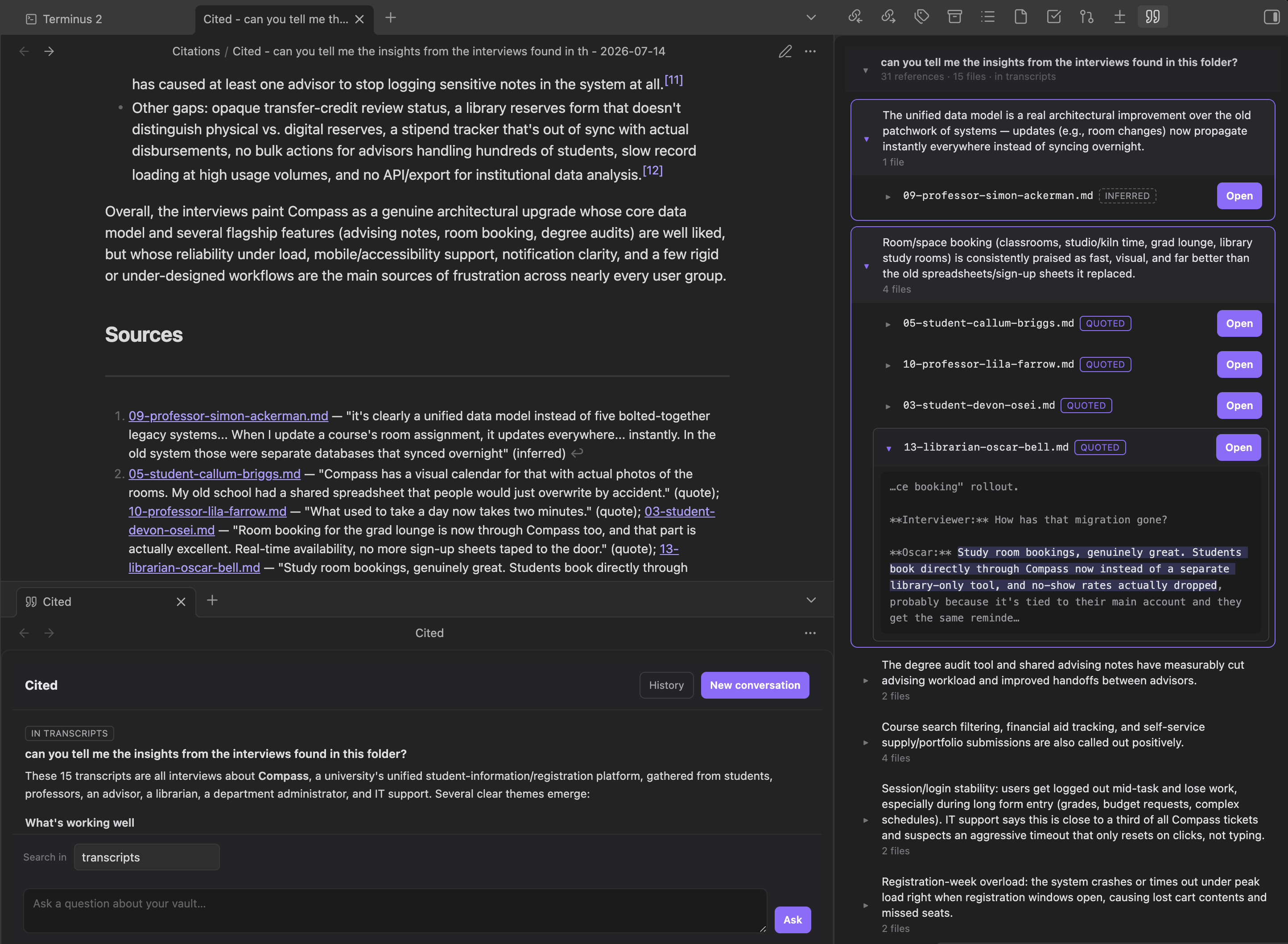1288x944 pixels.
Task: Add new tab in the lower pane
Action: (212, 600)
